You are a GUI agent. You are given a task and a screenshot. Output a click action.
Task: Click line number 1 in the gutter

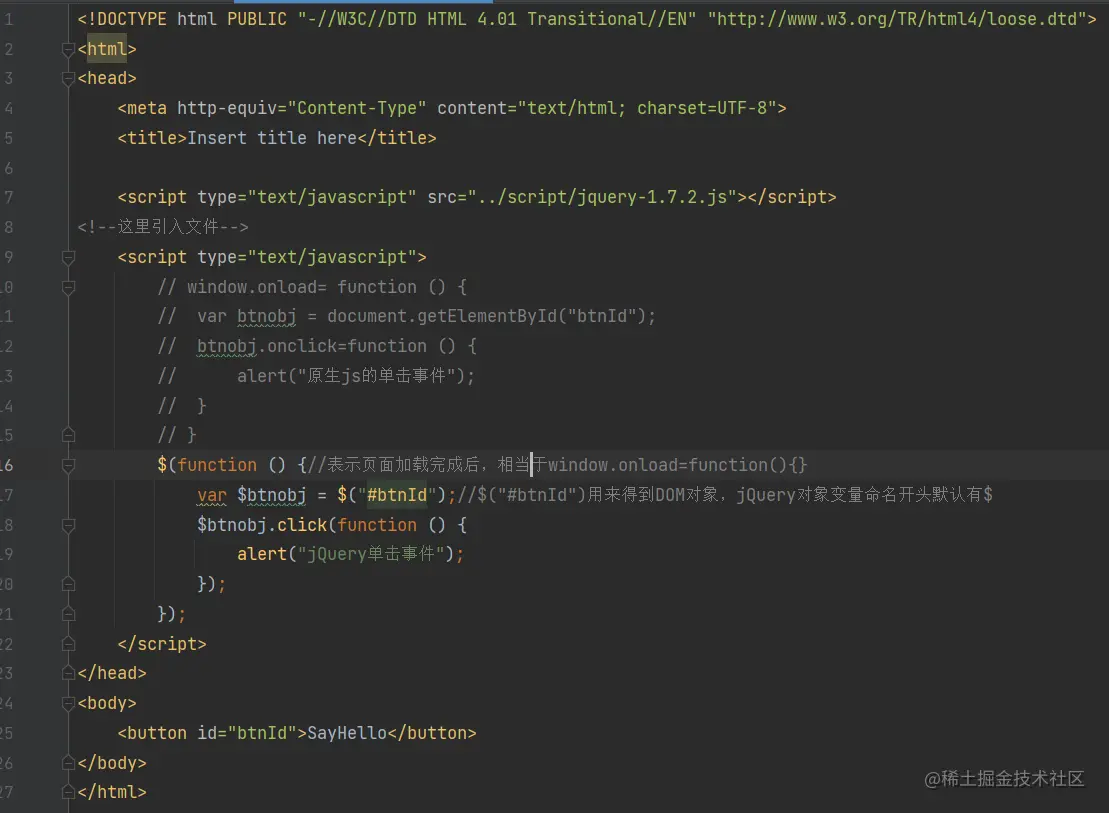coord(8,19)
